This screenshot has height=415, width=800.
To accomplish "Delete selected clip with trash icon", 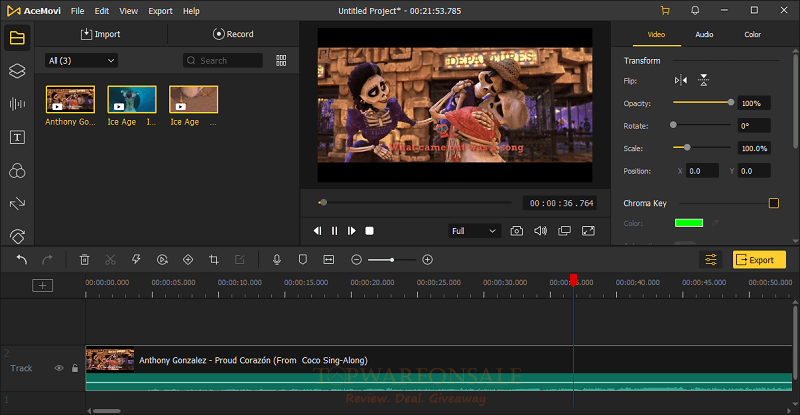I will (x=84, y=260).
